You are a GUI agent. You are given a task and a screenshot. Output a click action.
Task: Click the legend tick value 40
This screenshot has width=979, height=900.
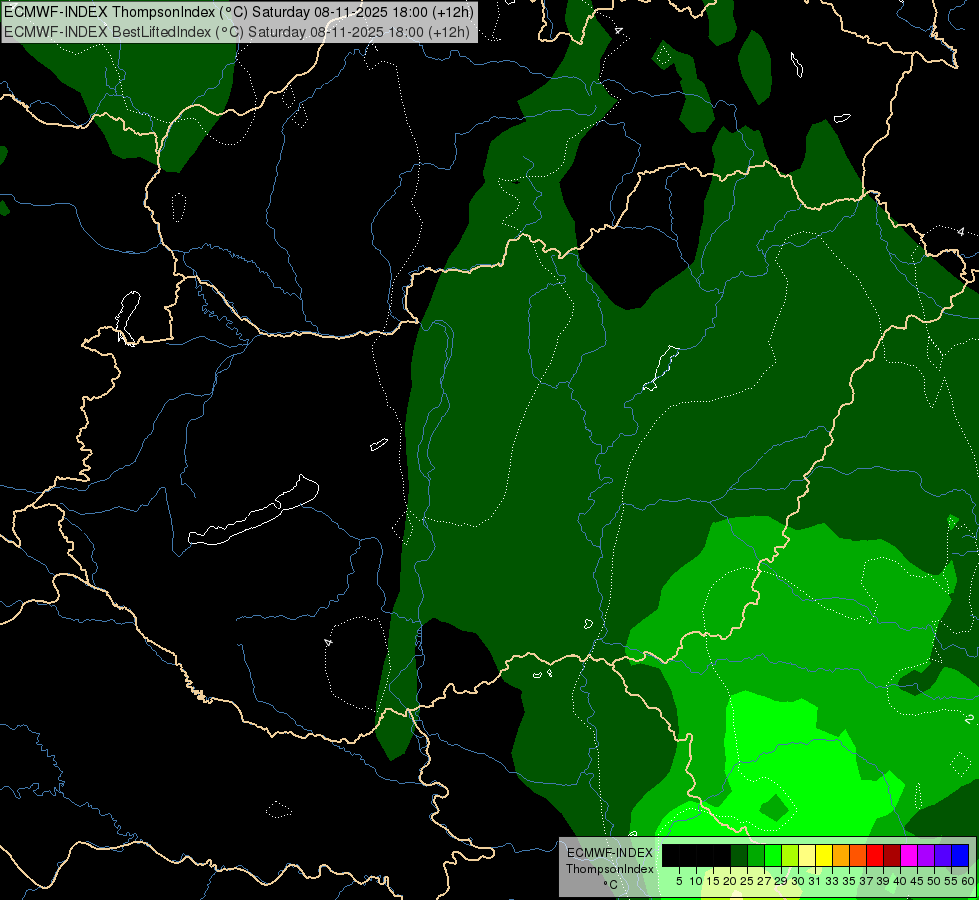point(900,881)
